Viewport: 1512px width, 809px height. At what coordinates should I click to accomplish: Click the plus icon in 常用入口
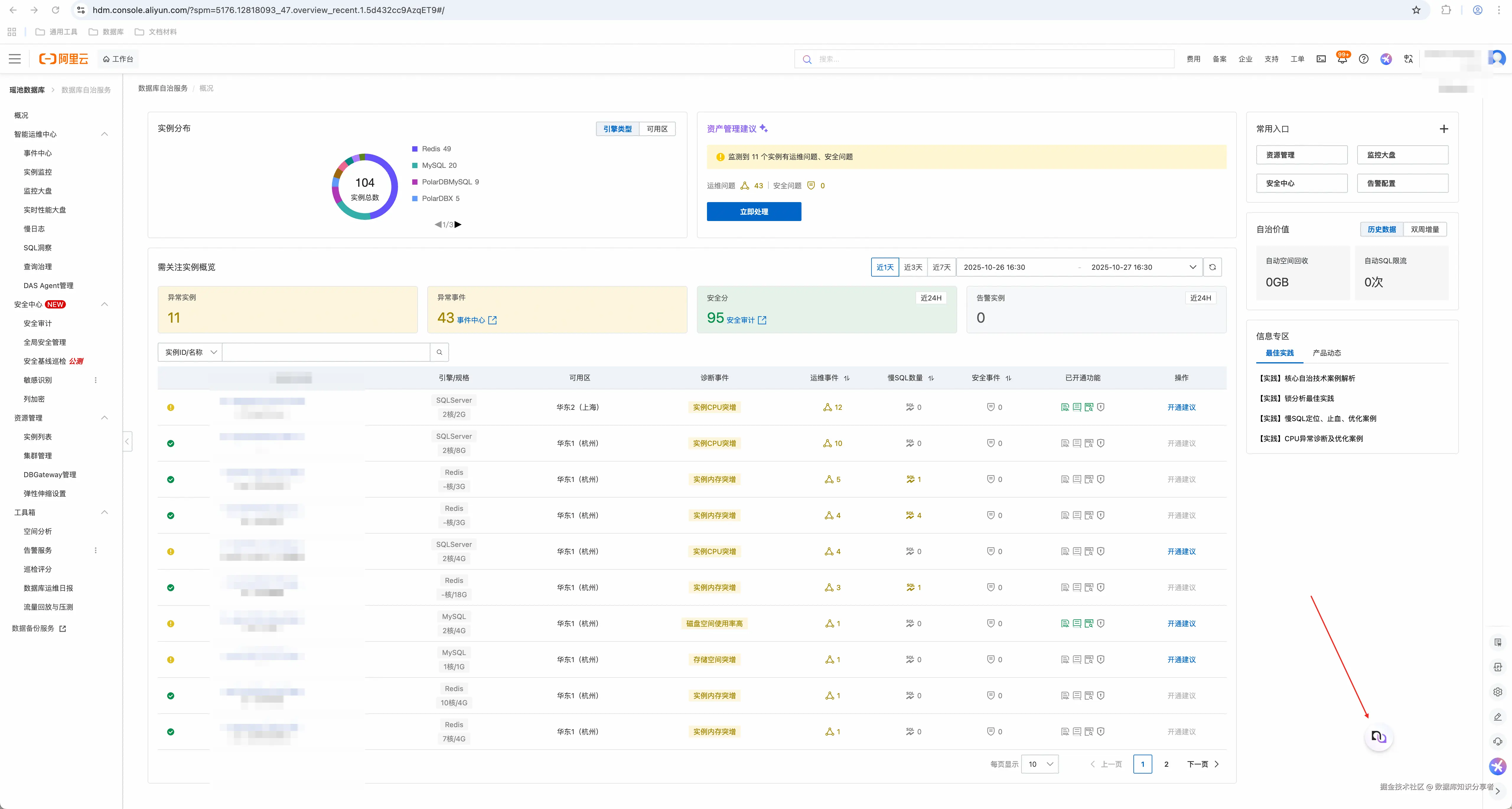click(1443, 129)
